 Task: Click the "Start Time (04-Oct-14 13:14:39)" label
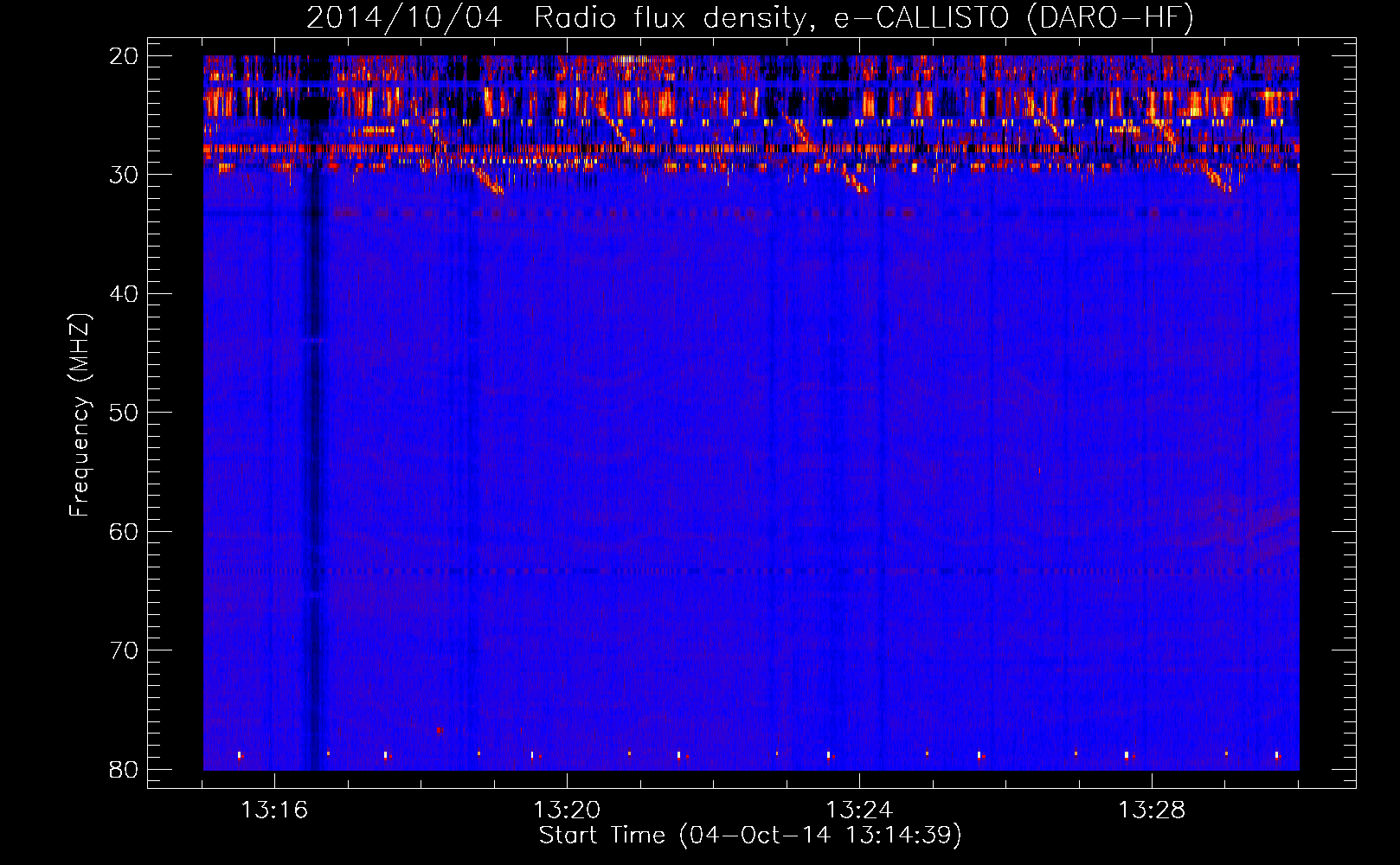[750, 836]
